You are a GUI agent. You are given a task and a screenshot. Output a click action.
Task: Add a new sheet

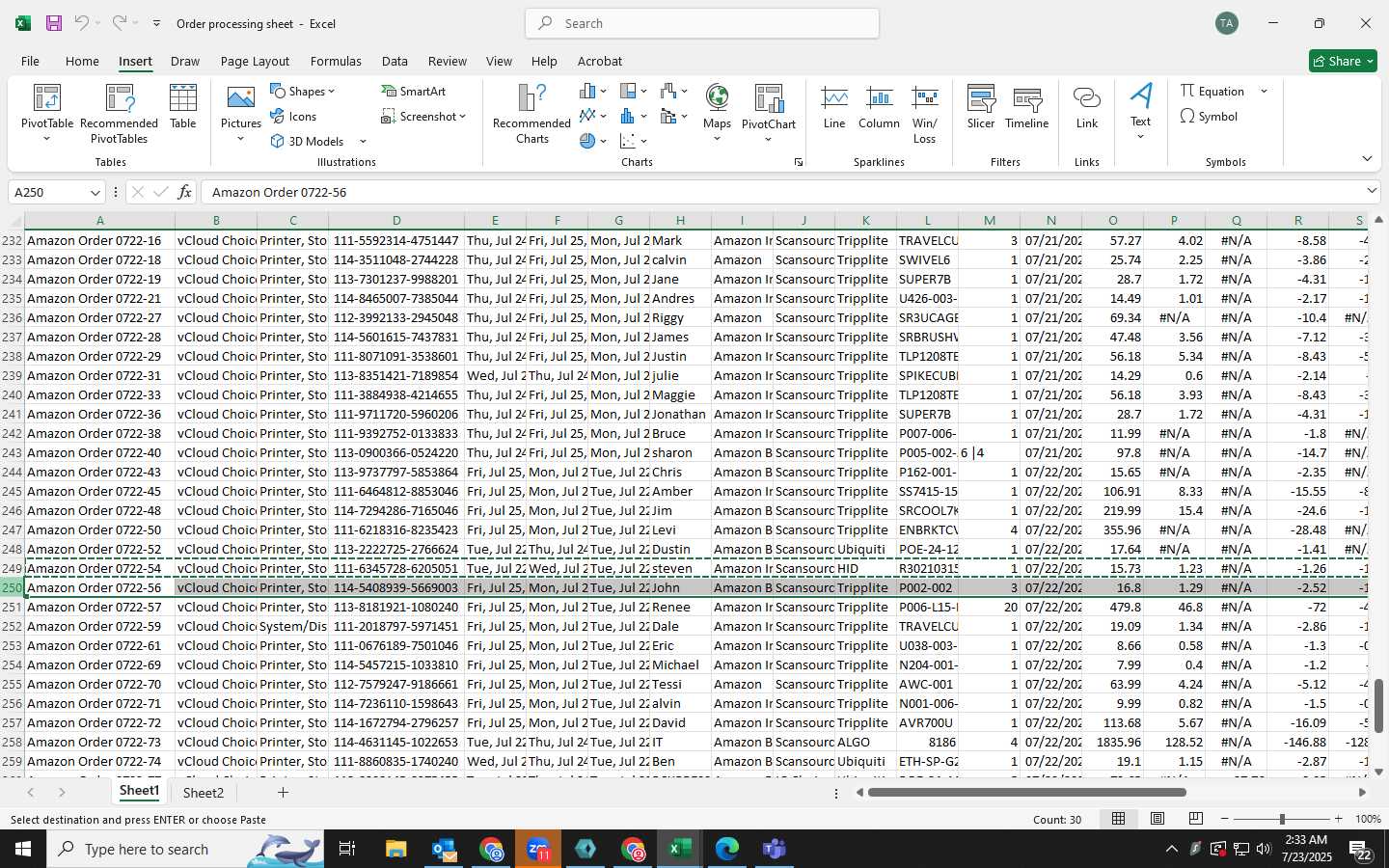click(x=283, y=793)
